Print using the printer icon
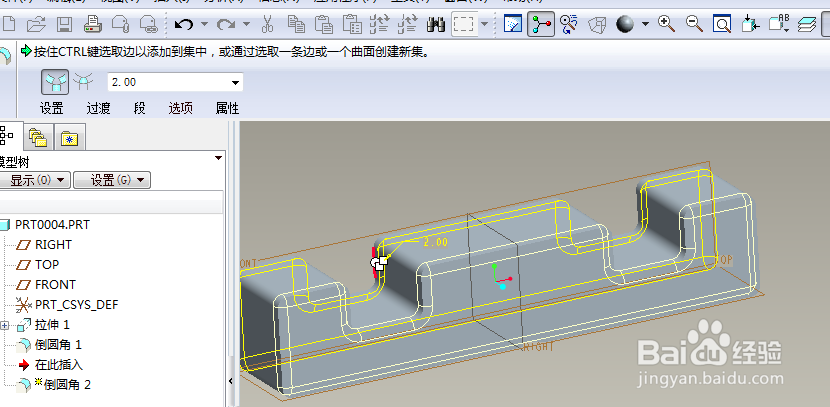830x407 pixels. point(94,24)
